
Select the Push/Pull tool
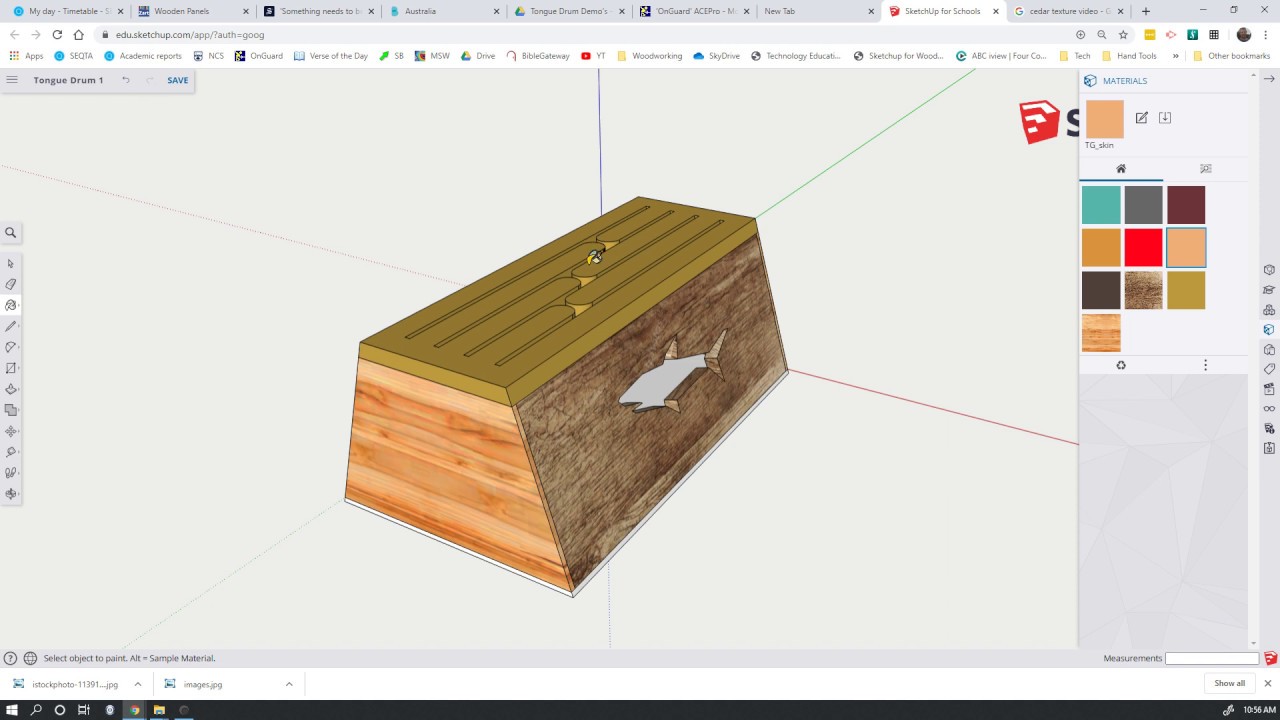(x=11, y=389)
